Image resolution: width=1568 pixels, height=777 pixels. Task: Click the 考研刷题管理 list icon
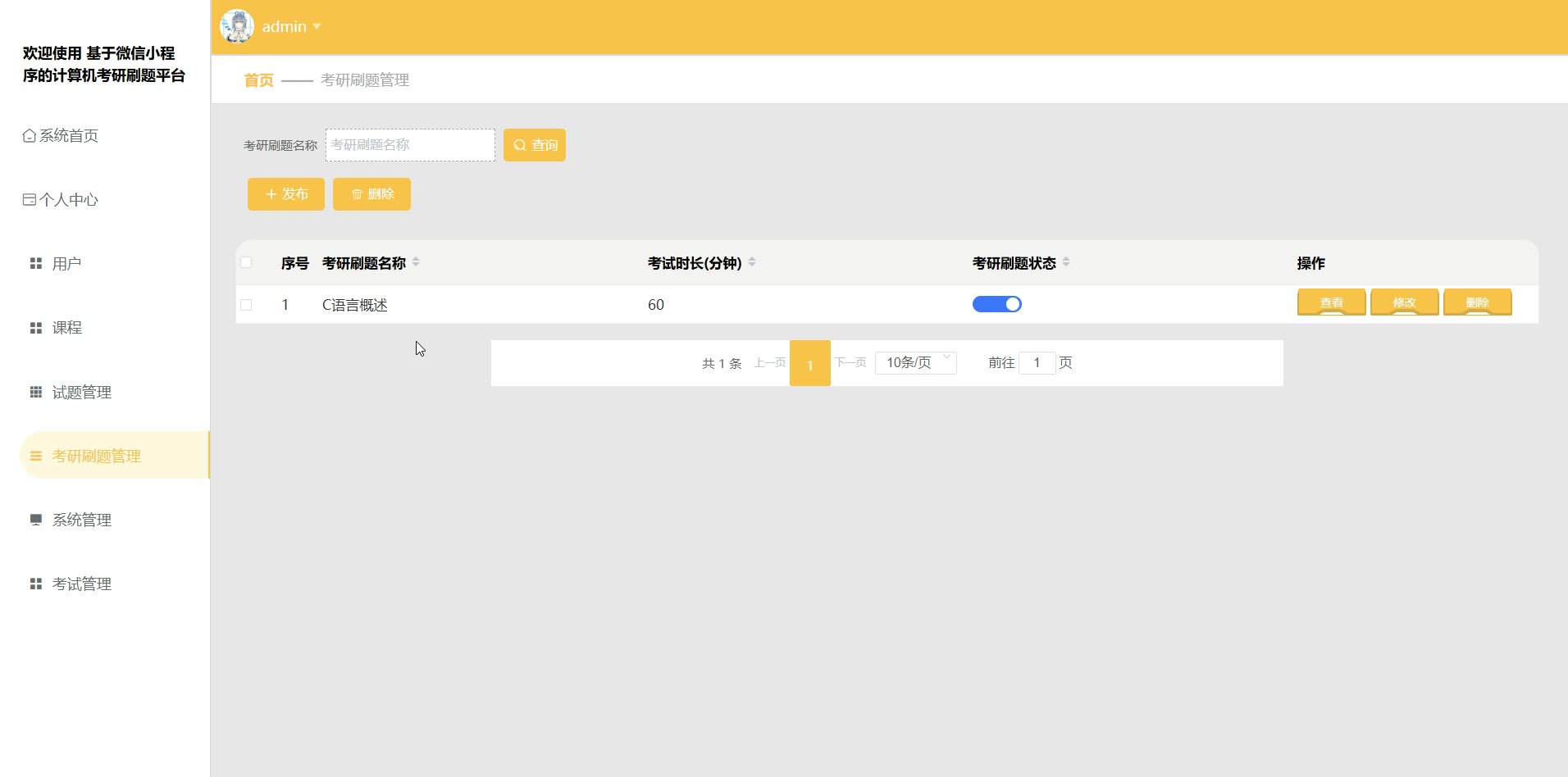point(36,456)
